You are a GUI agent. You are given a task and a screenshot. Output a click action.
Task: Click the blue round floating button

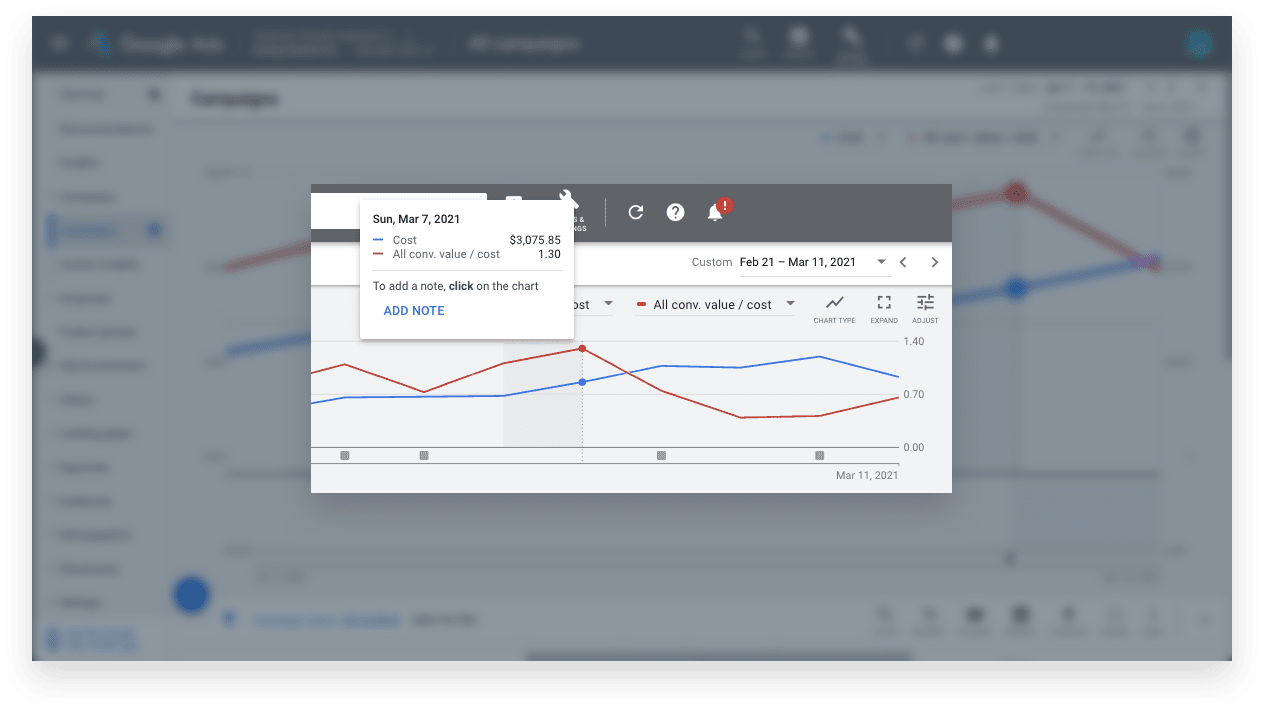pos(191,595)
